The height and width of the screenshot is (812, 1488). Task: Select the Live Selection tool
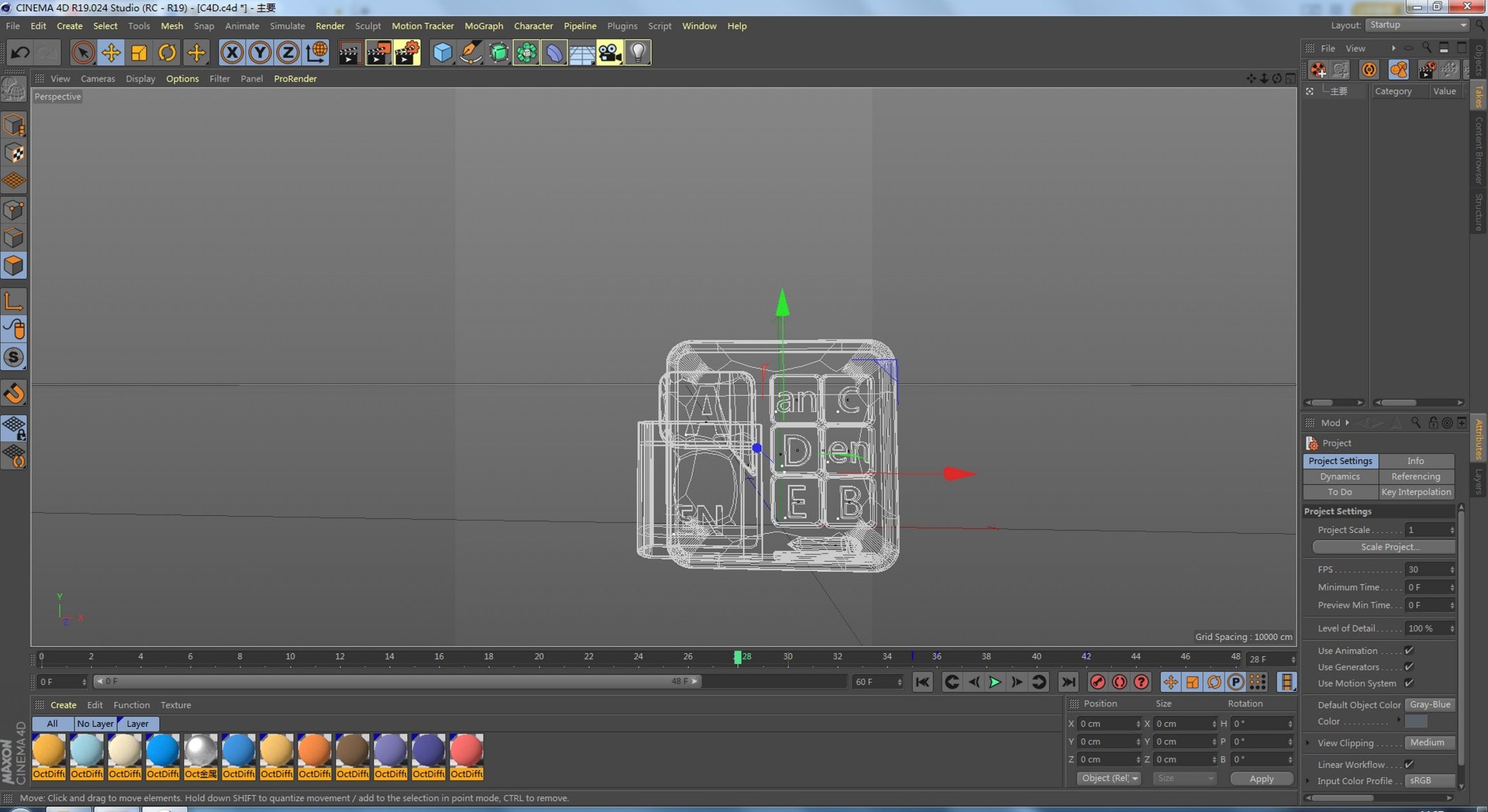click(83, 53)
